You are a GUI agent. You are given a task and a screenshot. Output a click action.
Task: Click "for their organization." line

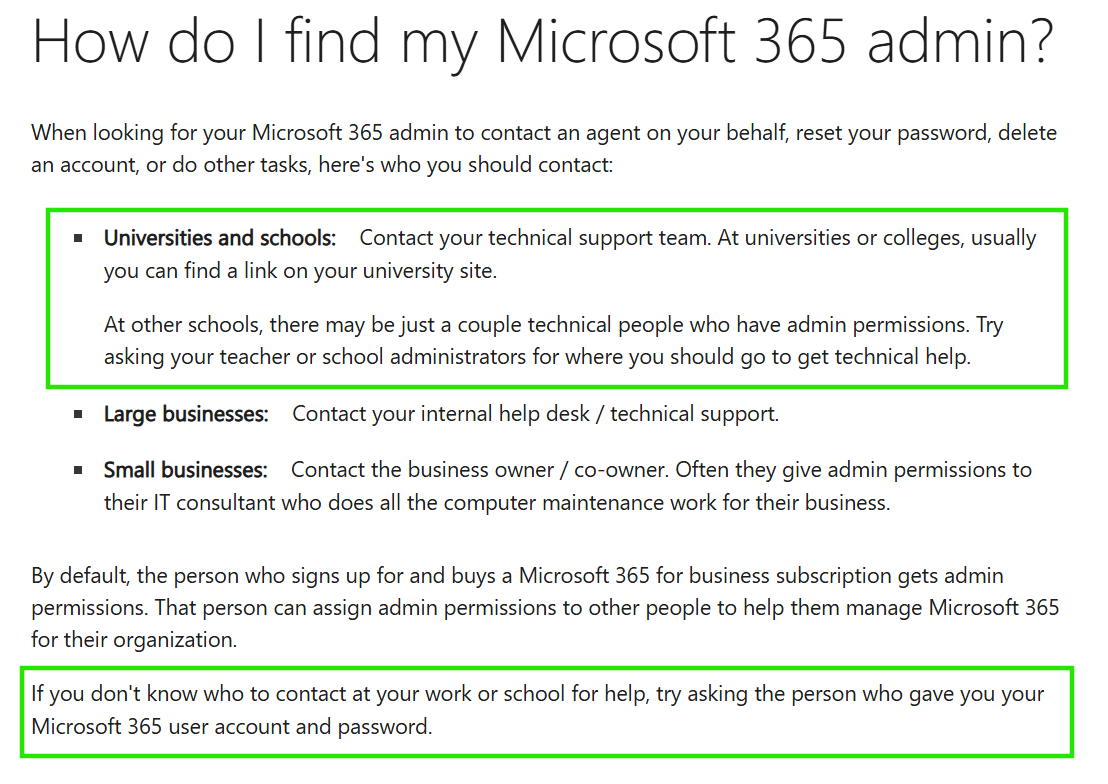pyautogui.click(x=134, y=640)
